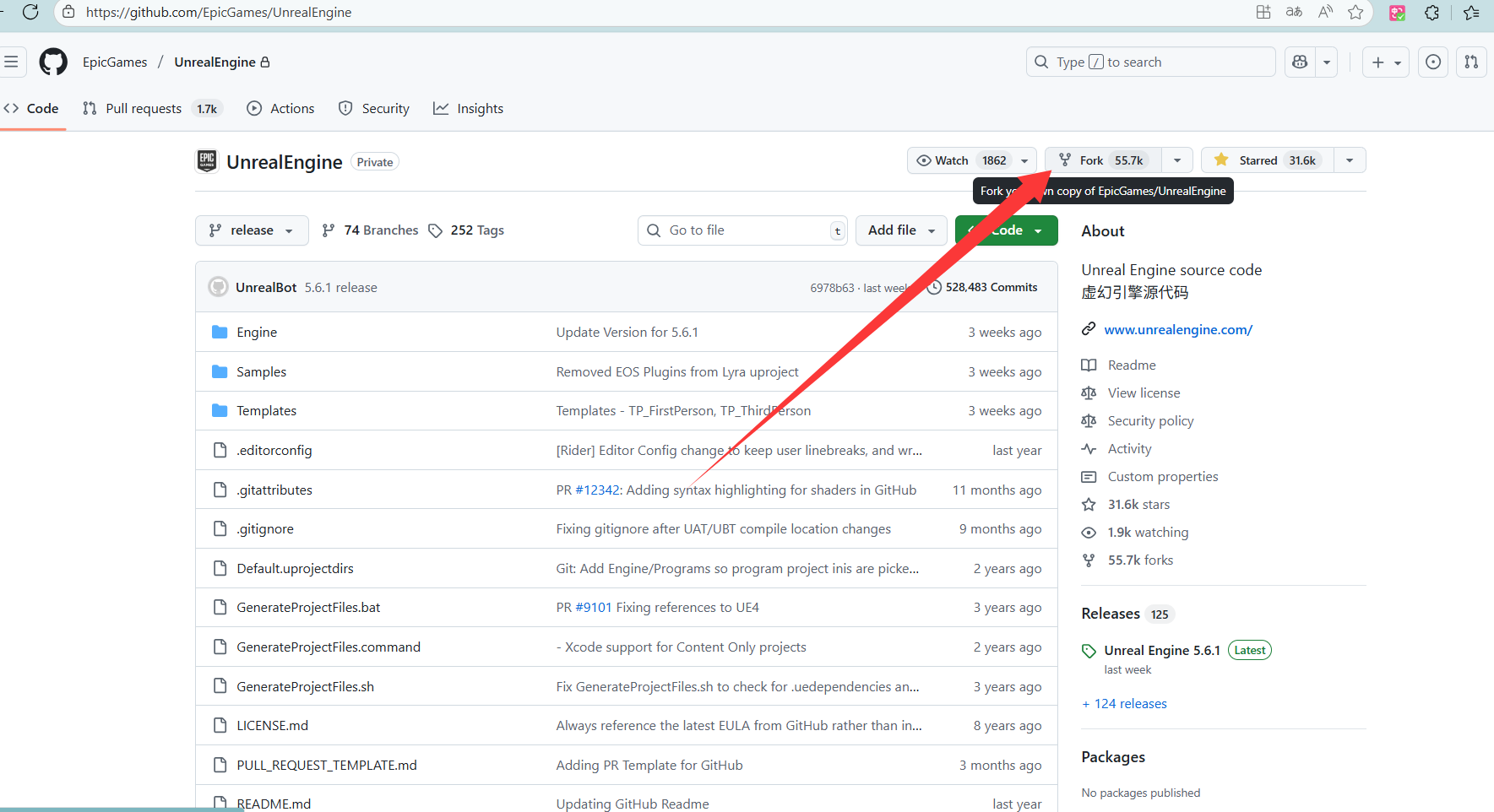Open the Copilot icon in GitHub header

[x=1300, y=62]
